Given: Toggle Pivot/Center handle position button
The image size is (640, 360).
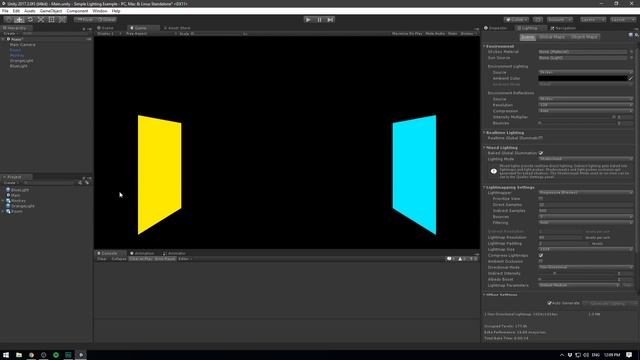Looking at the screenshot, I should click(85, 20).
